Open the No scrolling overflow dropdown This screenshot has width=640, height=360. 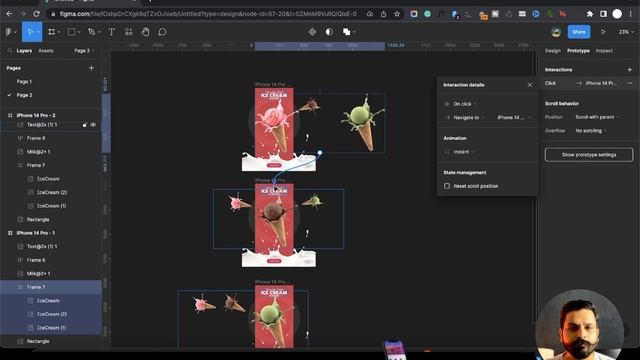(x=591, y=131)
